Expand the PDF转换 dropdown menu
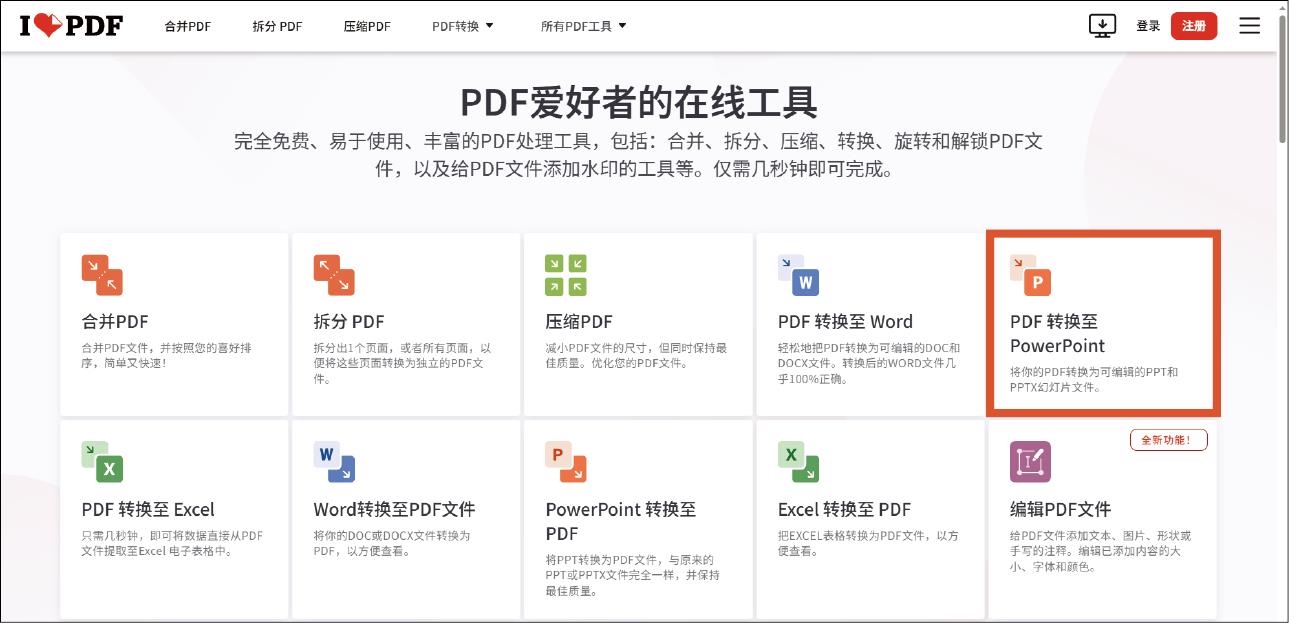This screenshot has height=623, width=1289. tap(463, 26)
